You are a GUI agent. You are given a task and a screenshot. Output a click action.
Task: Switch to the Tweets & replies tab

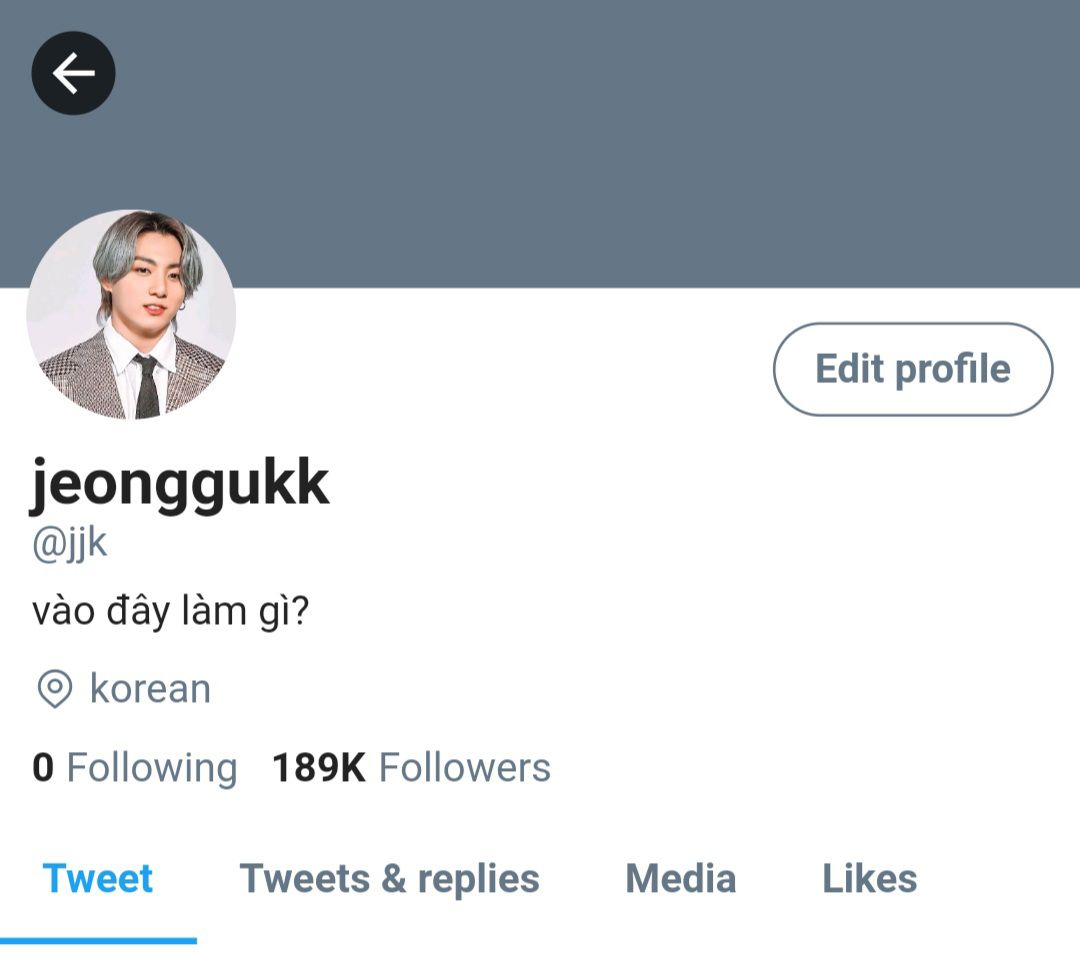click(389, 879)
